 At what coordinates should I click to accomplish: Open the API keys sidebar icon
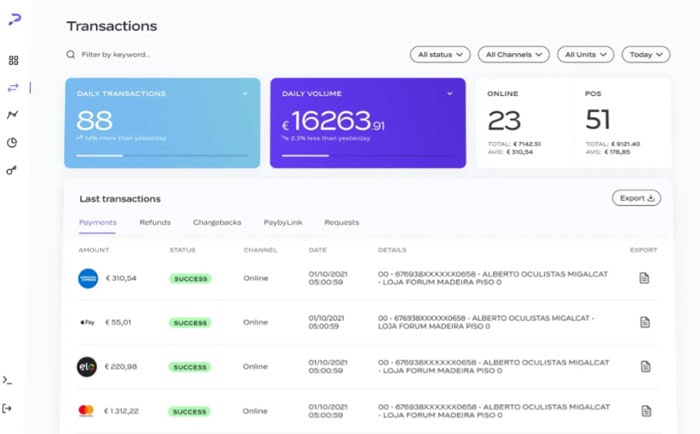(12, 170)
